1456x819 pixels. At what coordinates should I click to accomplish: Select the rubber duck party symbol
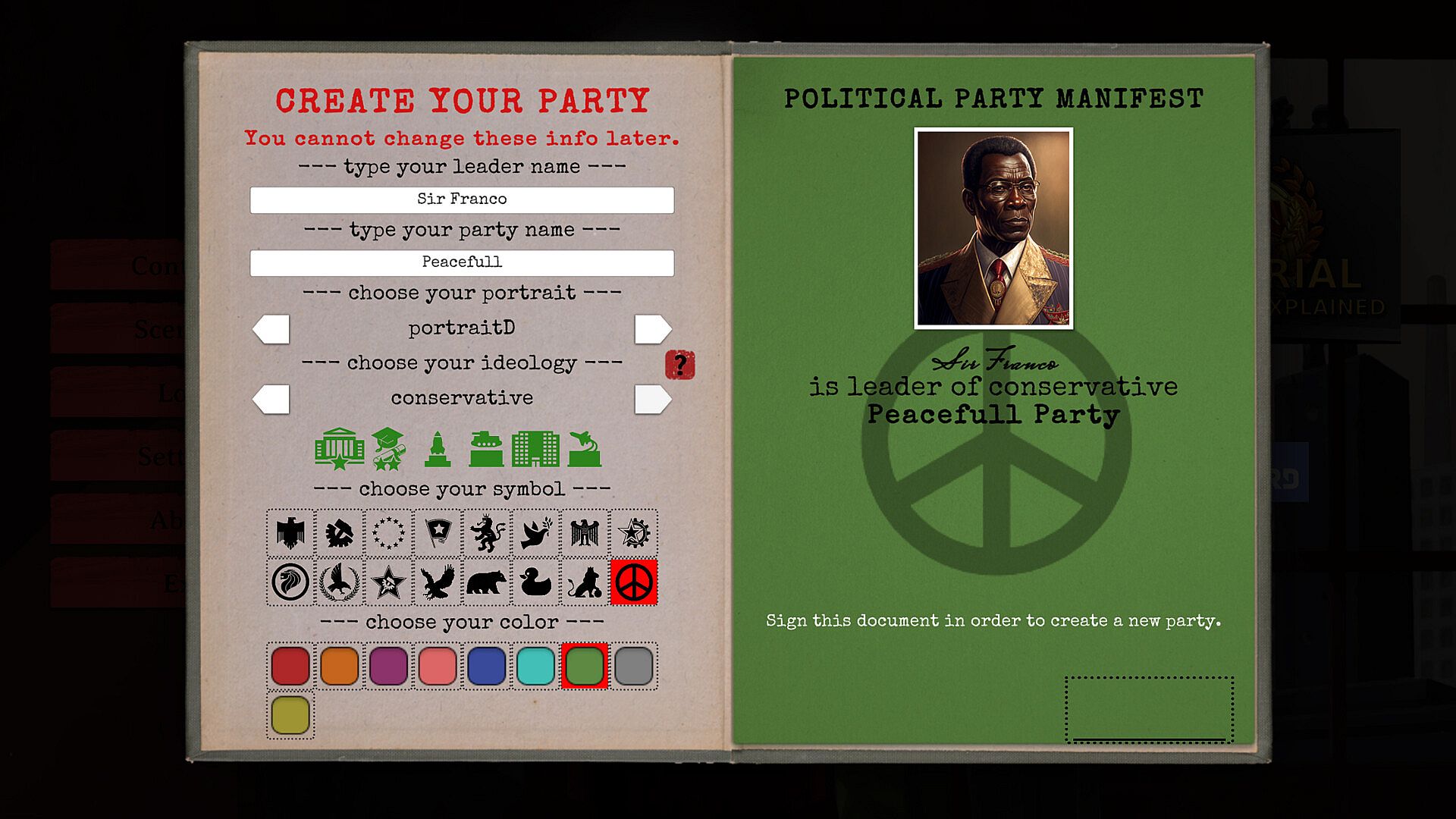[535, 582]
